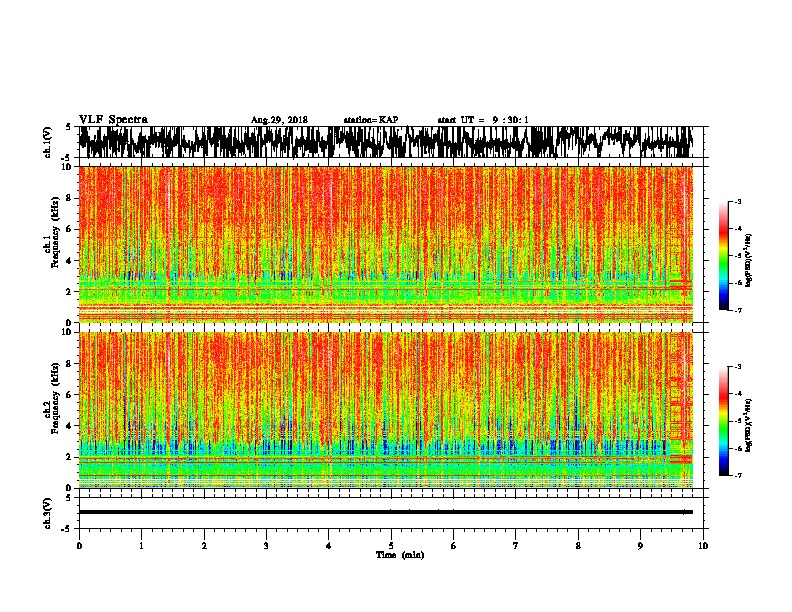Click the ch.2 'Frequency (kHz)' axis label
792x612 pixels.
click(x=55, y=398)
